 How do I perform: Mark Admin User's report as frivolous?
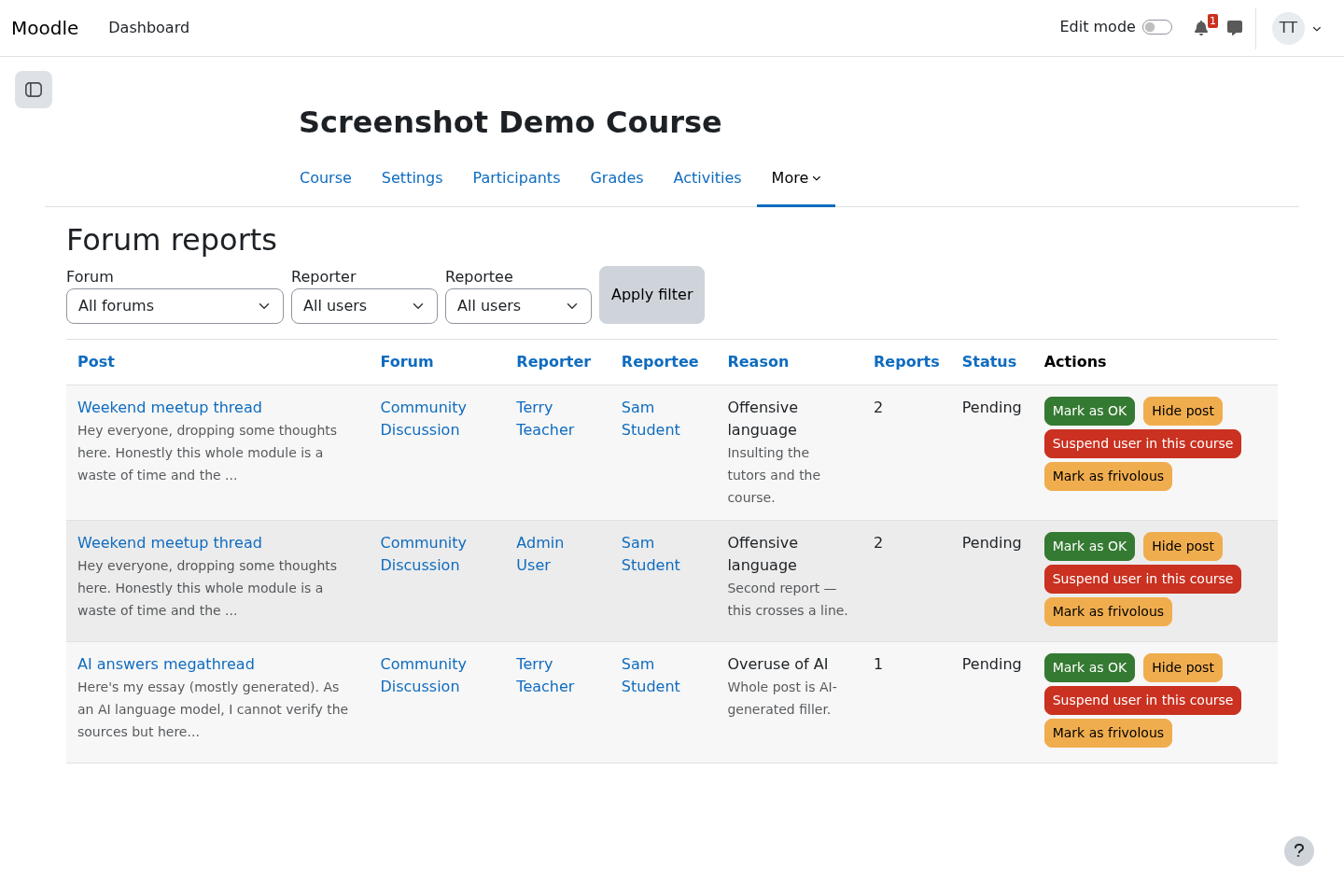[x=1108, y=612]
